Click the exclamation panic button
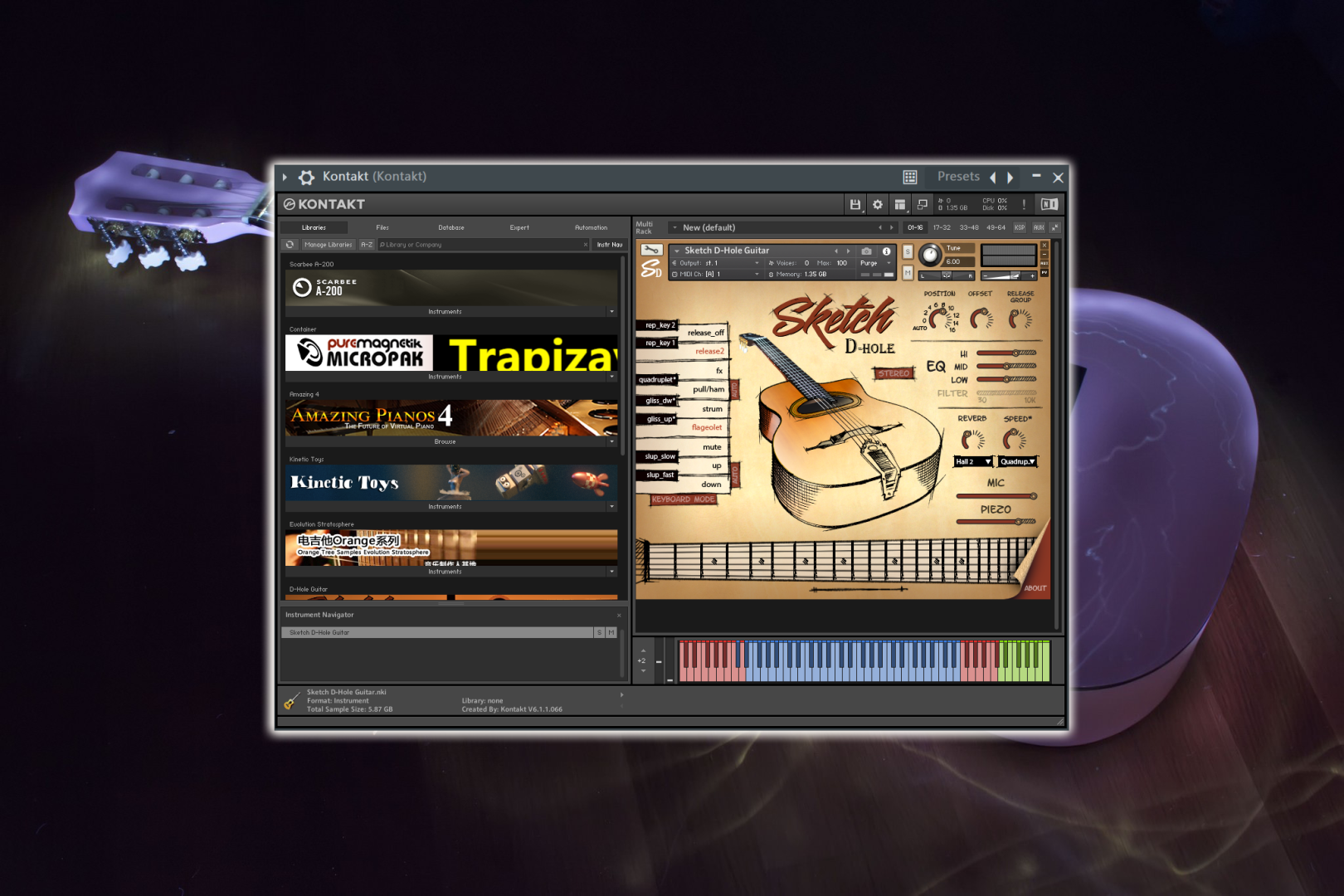 [x=1024, y=204]
